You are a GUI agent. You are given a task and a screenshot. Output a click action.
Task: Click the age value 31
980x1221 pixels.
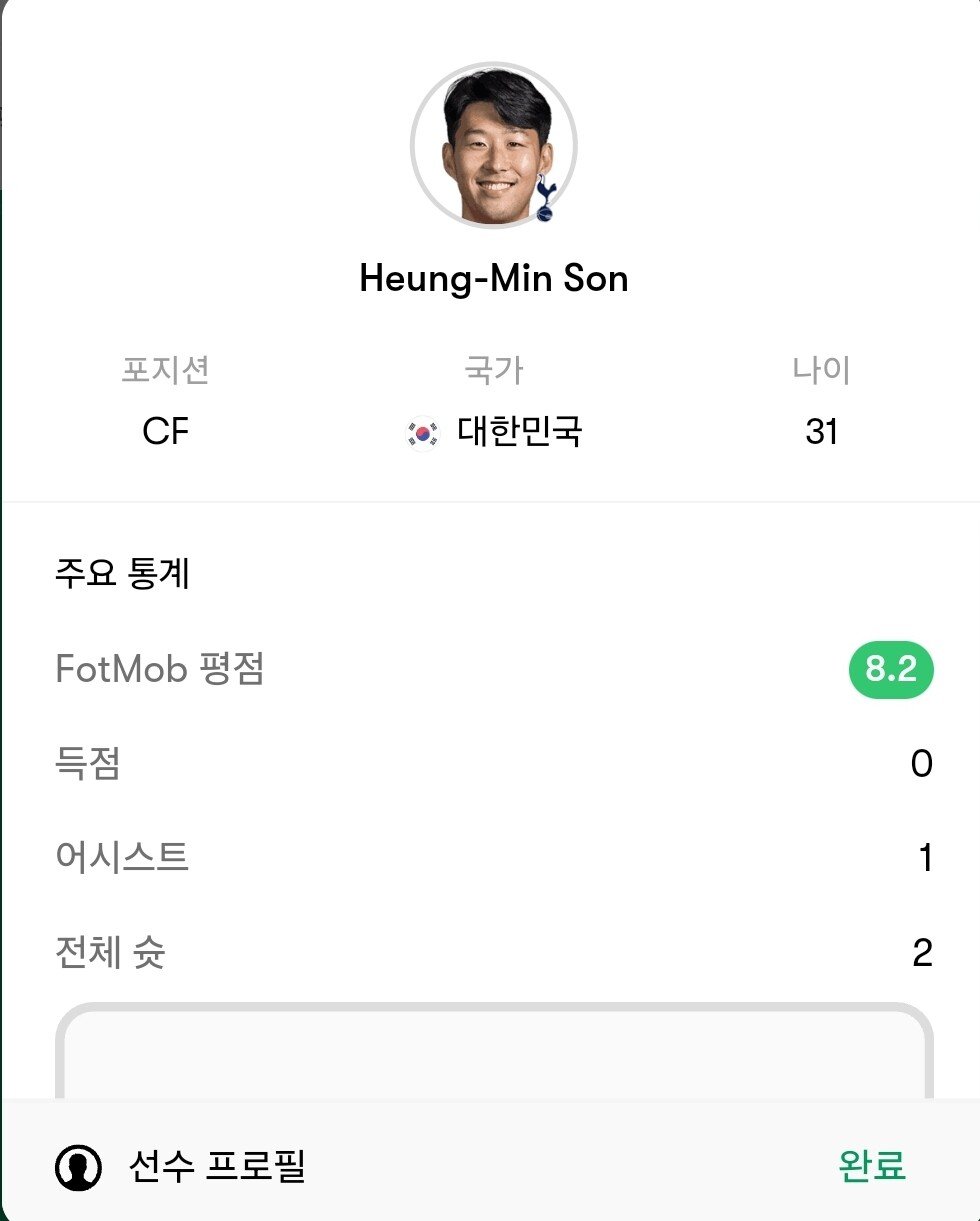[x=821, y=432]
